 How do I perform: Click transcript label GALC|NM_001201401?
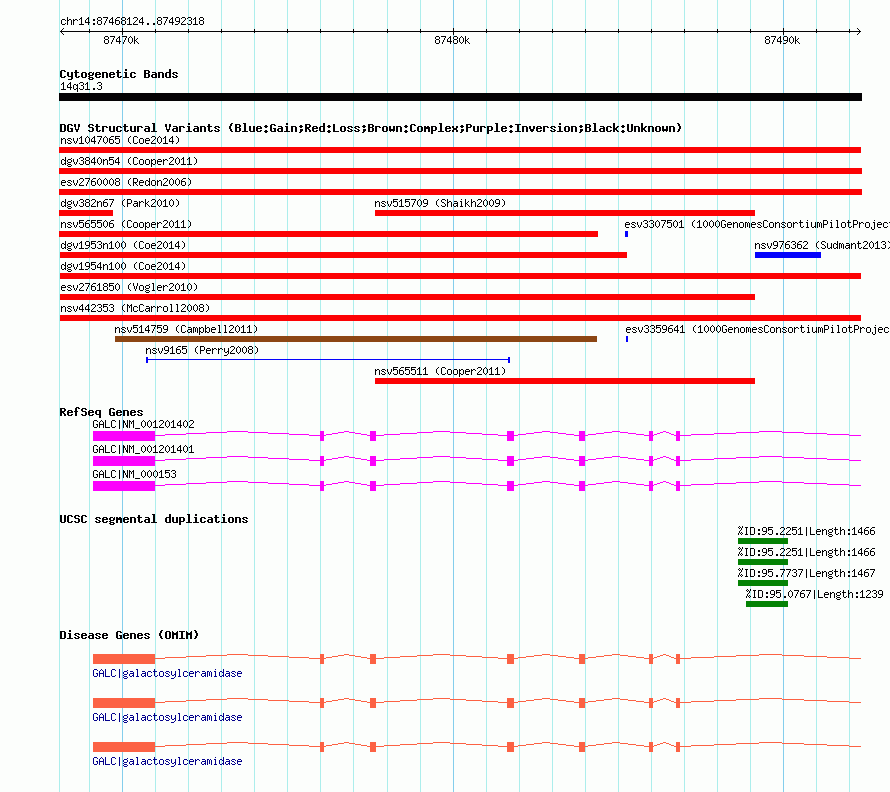143,450
